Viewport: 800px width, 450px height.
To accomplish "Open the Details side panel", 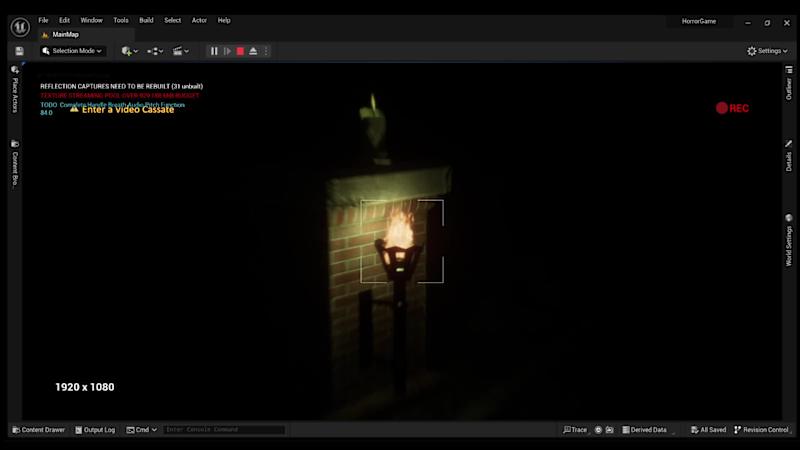I will pyautogui.click(x=789, y=156).
